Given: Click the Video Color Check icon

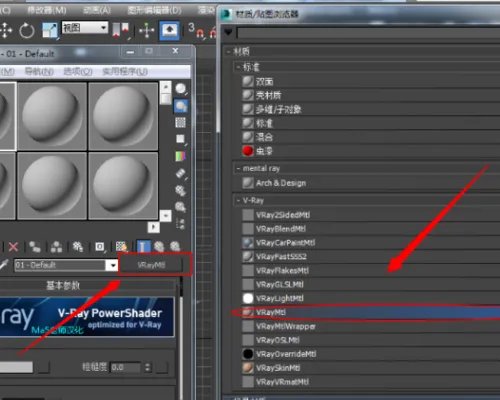Looking at the screenshot, I should coord(180,156).
